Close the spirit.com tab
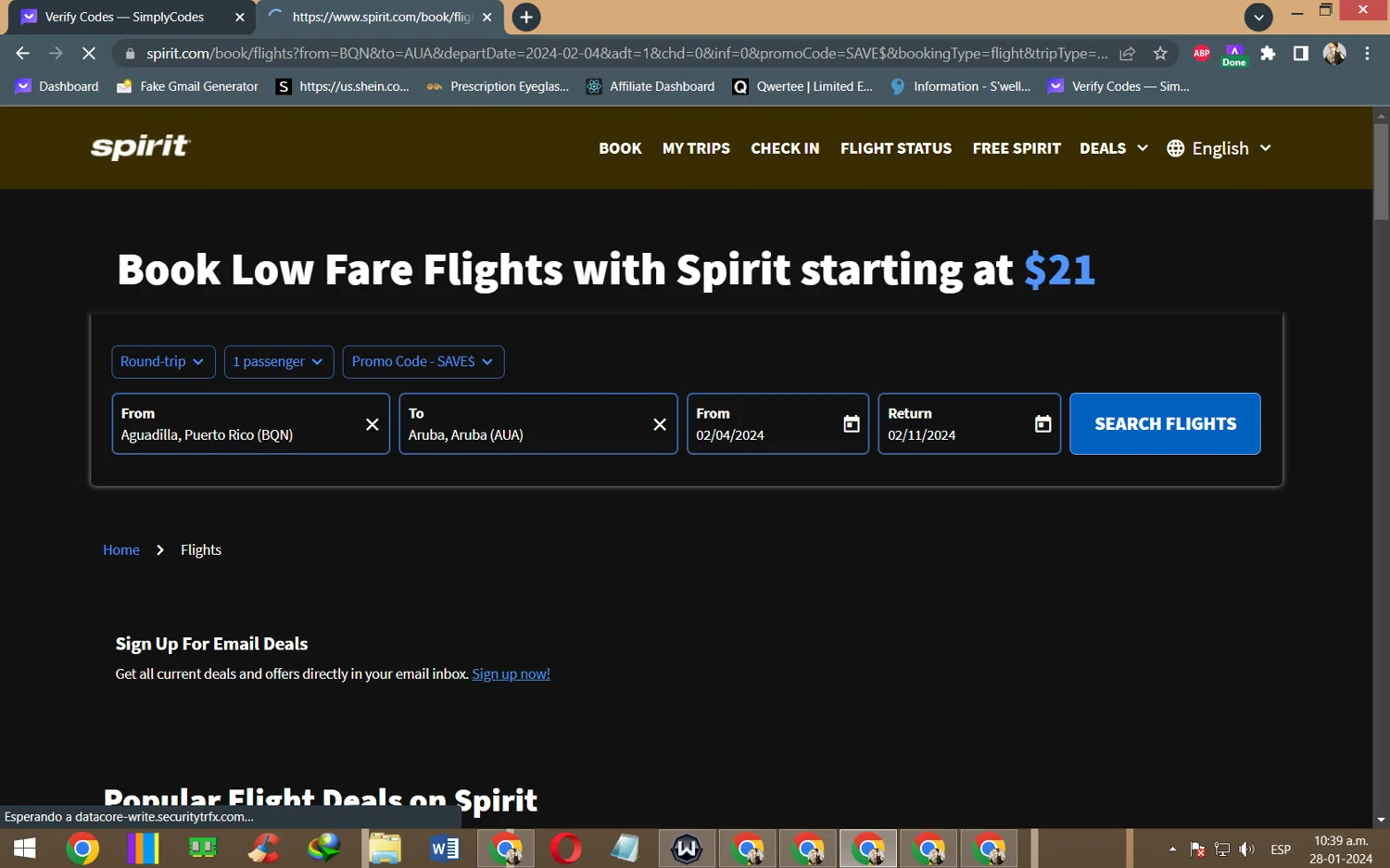This screenshot has height=868, width=1390. click(487, 17)
